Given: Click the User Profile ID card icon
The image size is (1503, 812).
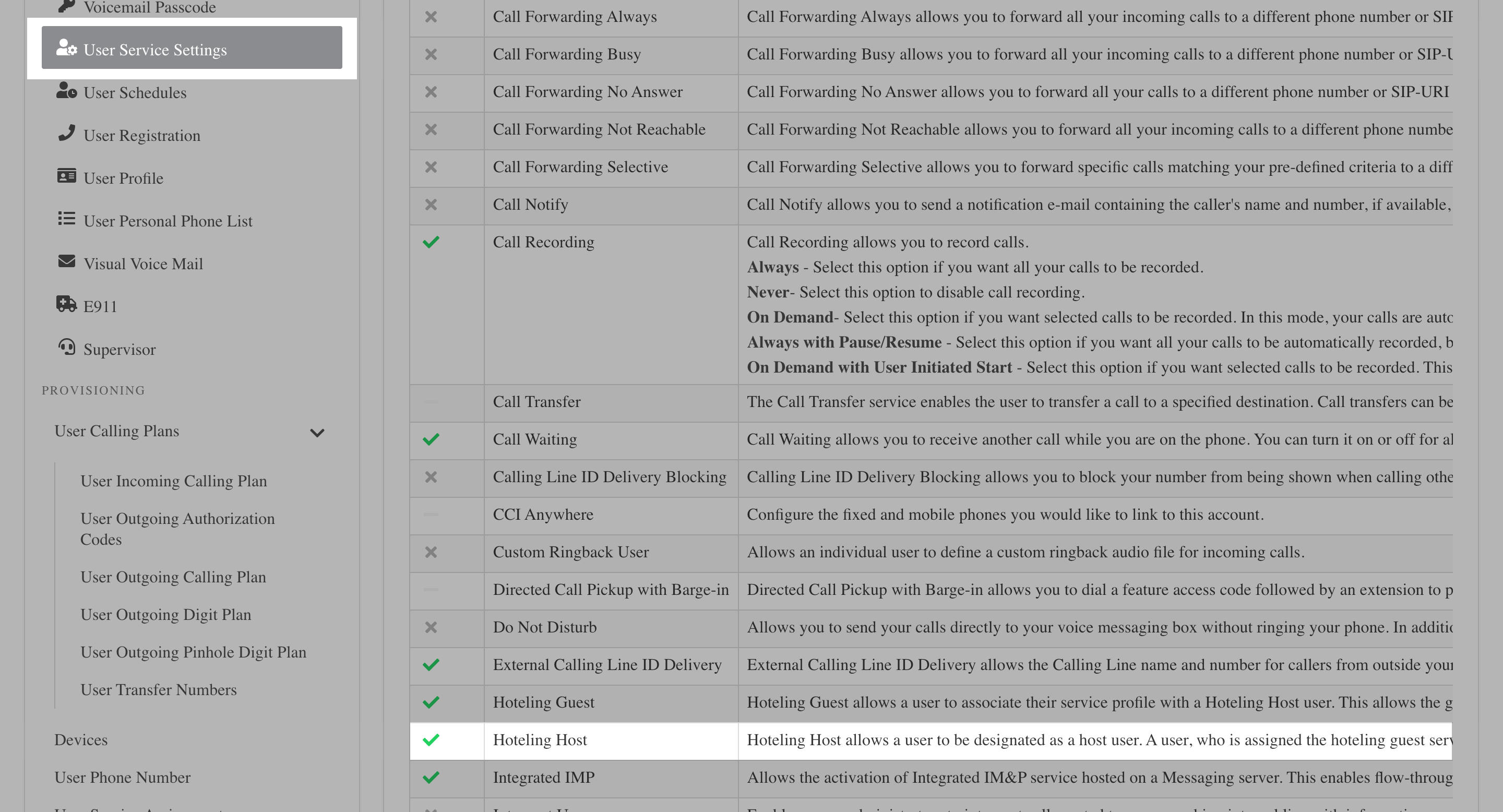Looking at the screenshot, I should point(66,176).
